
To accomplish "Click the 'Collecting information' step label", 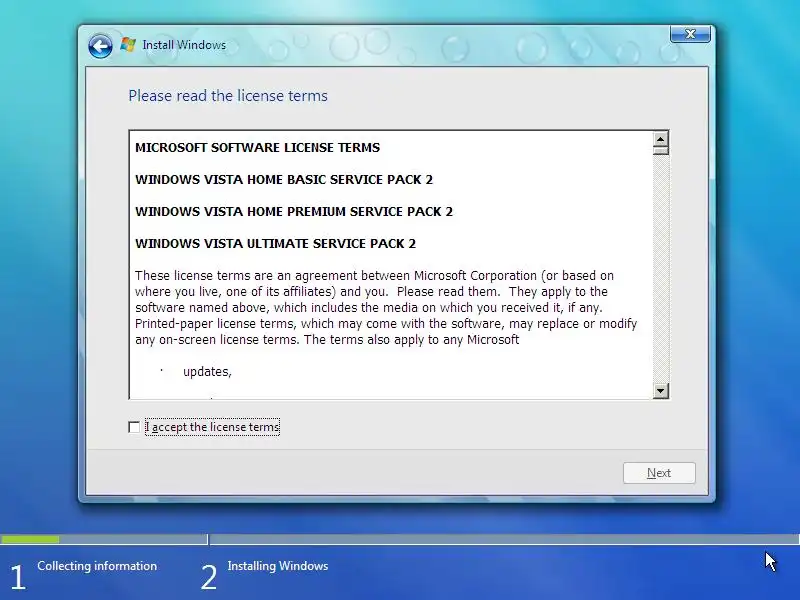I will click(97, 566).
